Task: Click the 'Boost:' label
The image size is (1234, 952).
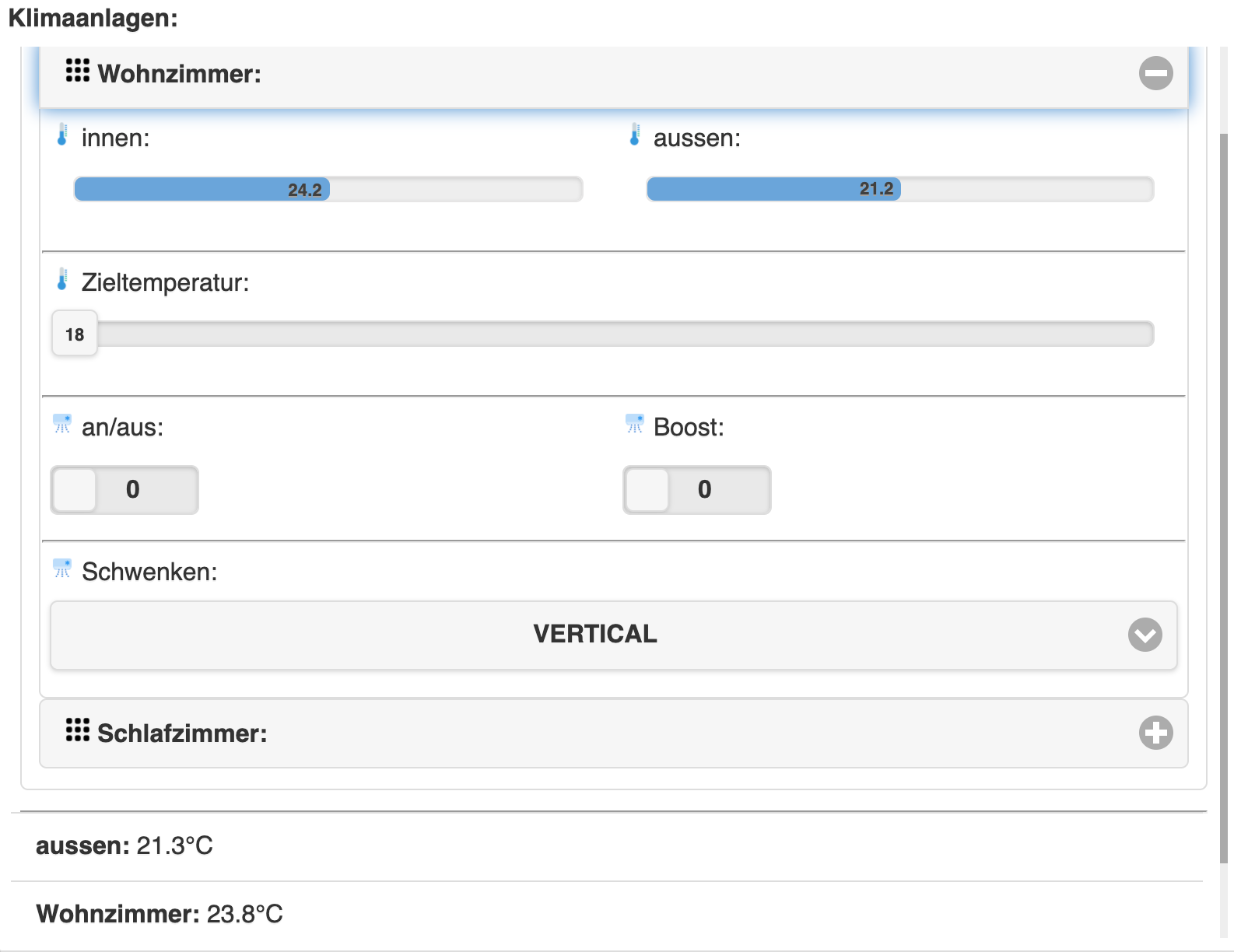Action: click(x=689, y=427)
